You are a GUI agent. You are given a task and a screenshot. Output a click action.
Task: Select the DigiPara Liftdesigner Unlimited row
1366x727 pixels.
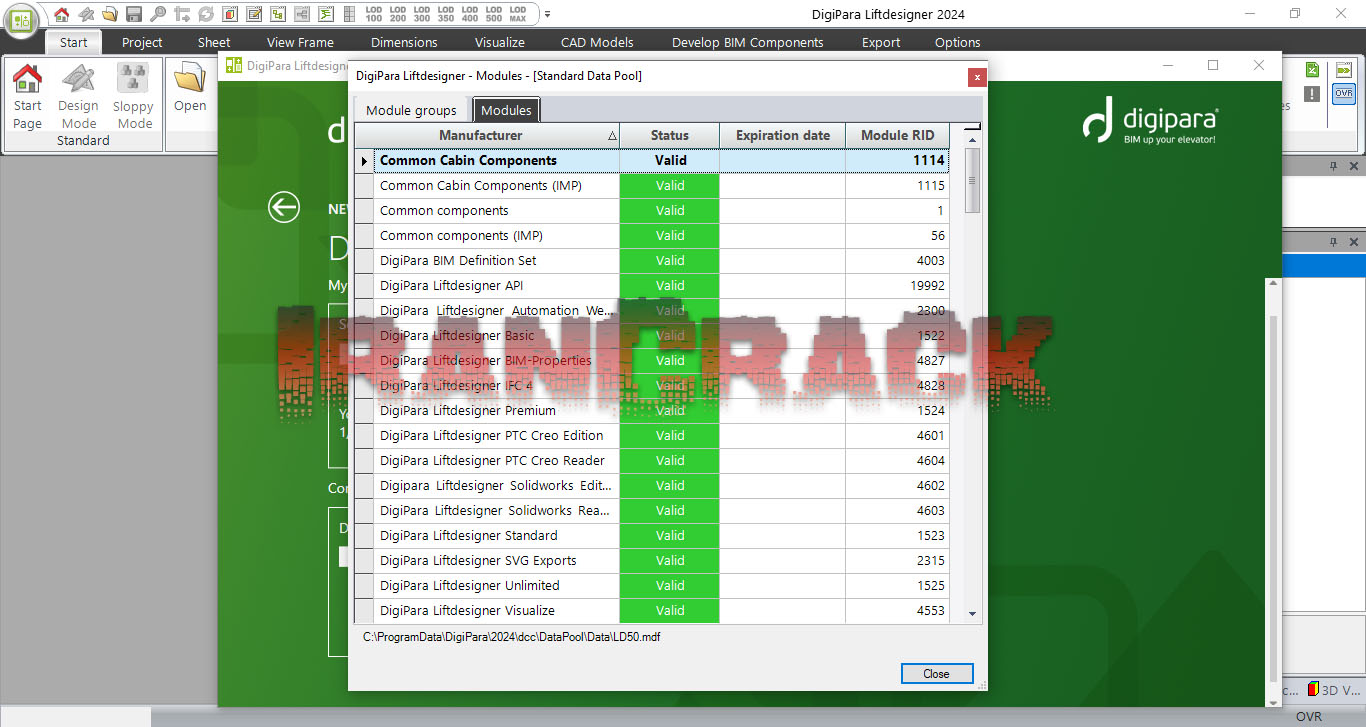(x=469, y=585)
